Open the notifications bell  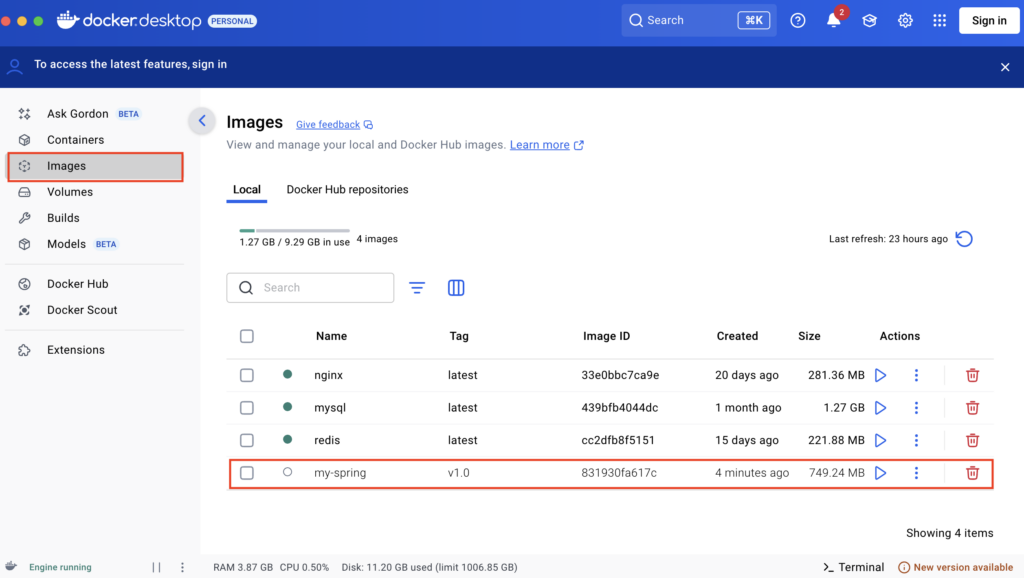(834, 20)
